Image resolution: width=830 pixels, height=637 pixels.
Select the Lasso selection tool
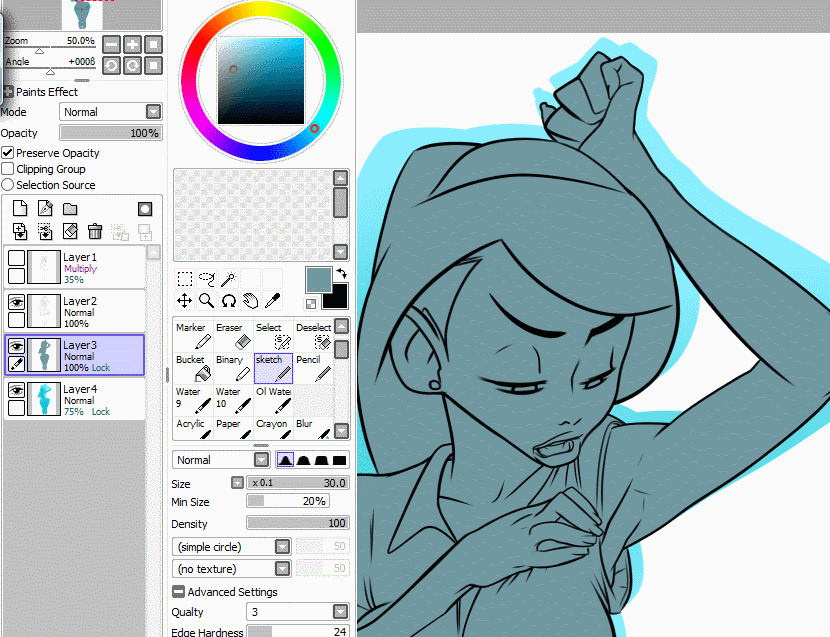click(206, 279)
